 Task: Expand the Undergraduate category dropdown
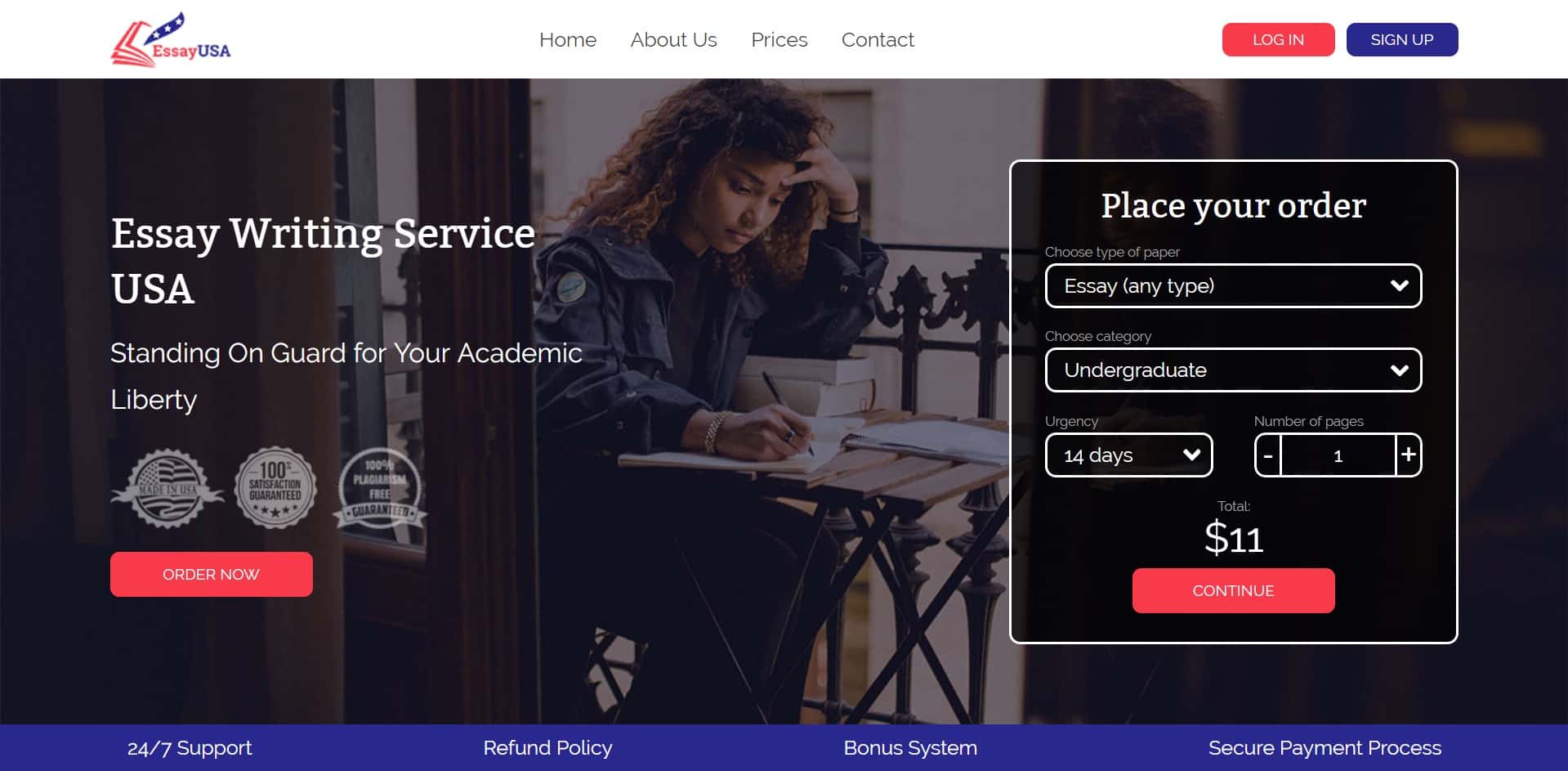click(x=1233, y=370)
